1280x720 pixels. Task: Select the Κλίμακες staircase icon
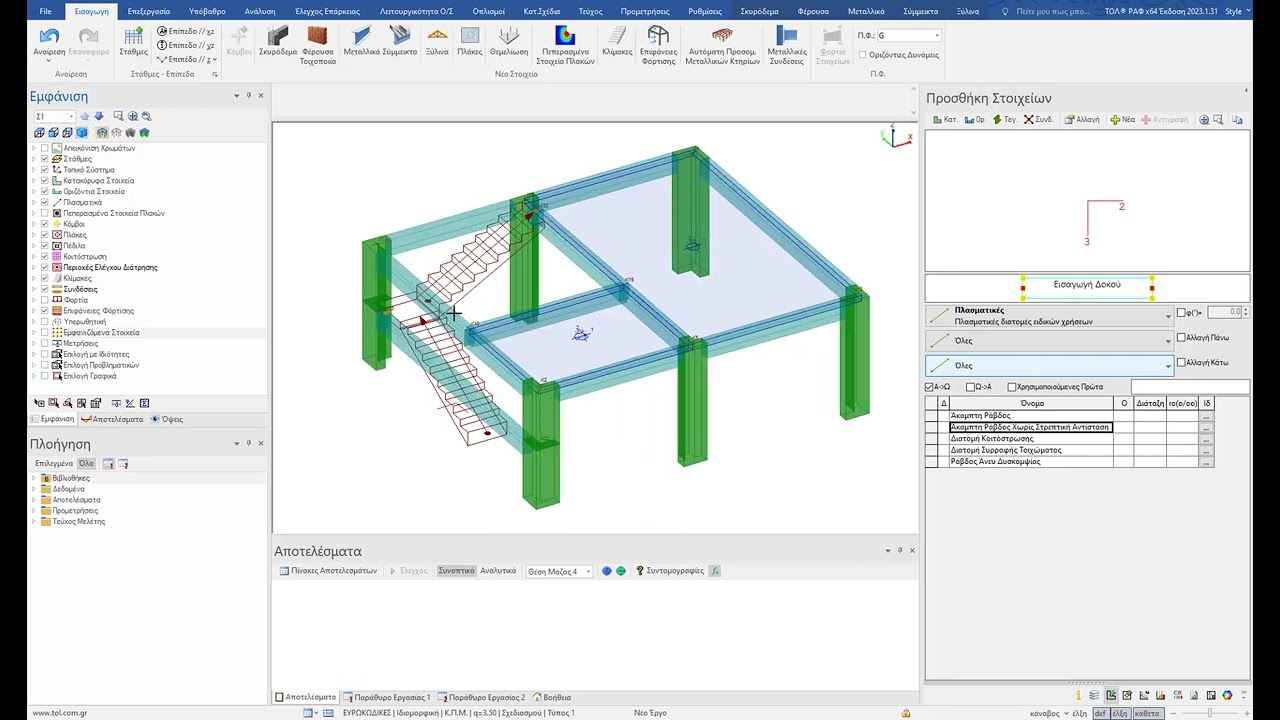coord(617,37)
